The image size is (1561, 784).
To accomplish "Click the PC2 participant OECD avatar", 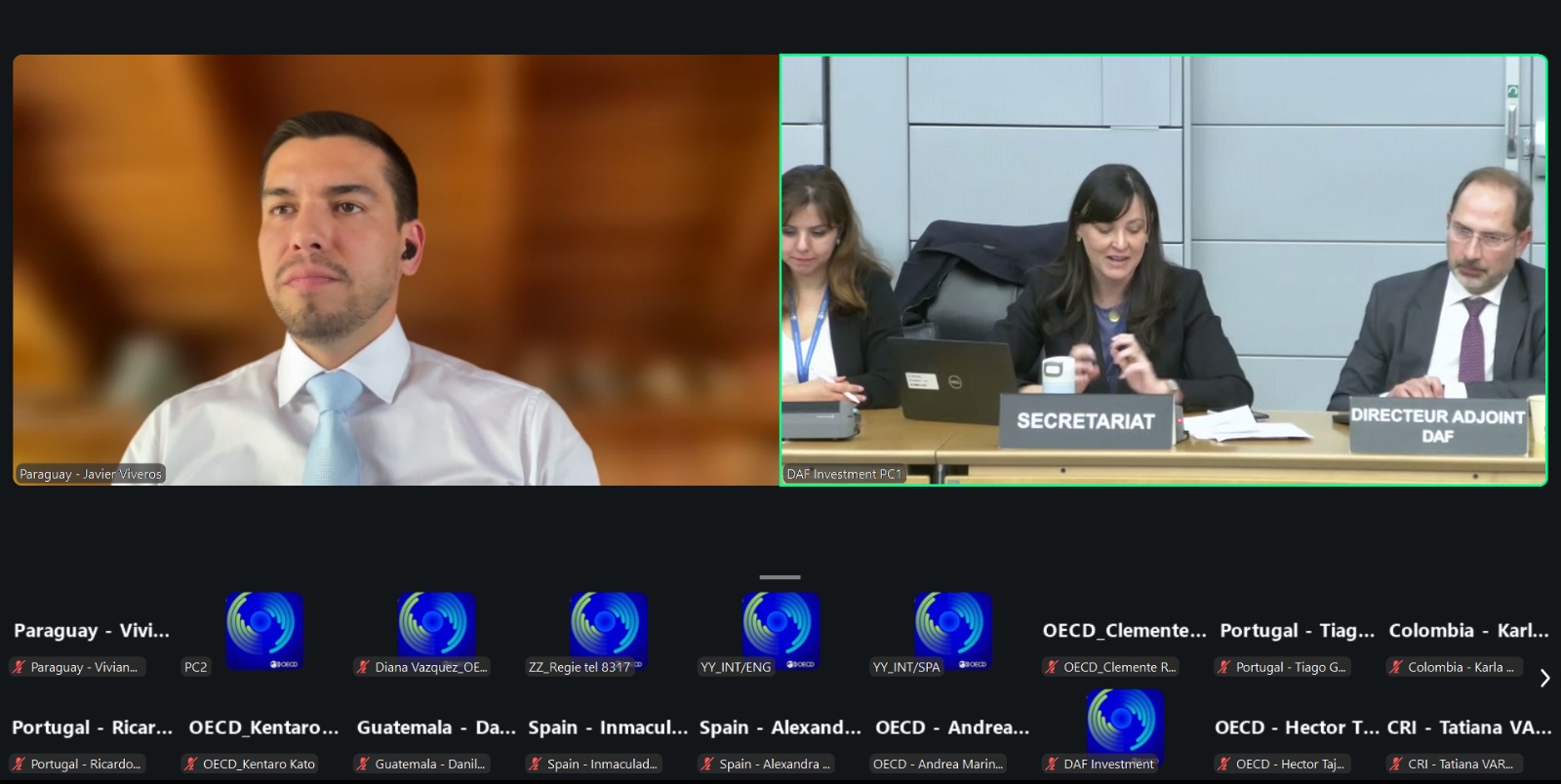I will [264, 629].
